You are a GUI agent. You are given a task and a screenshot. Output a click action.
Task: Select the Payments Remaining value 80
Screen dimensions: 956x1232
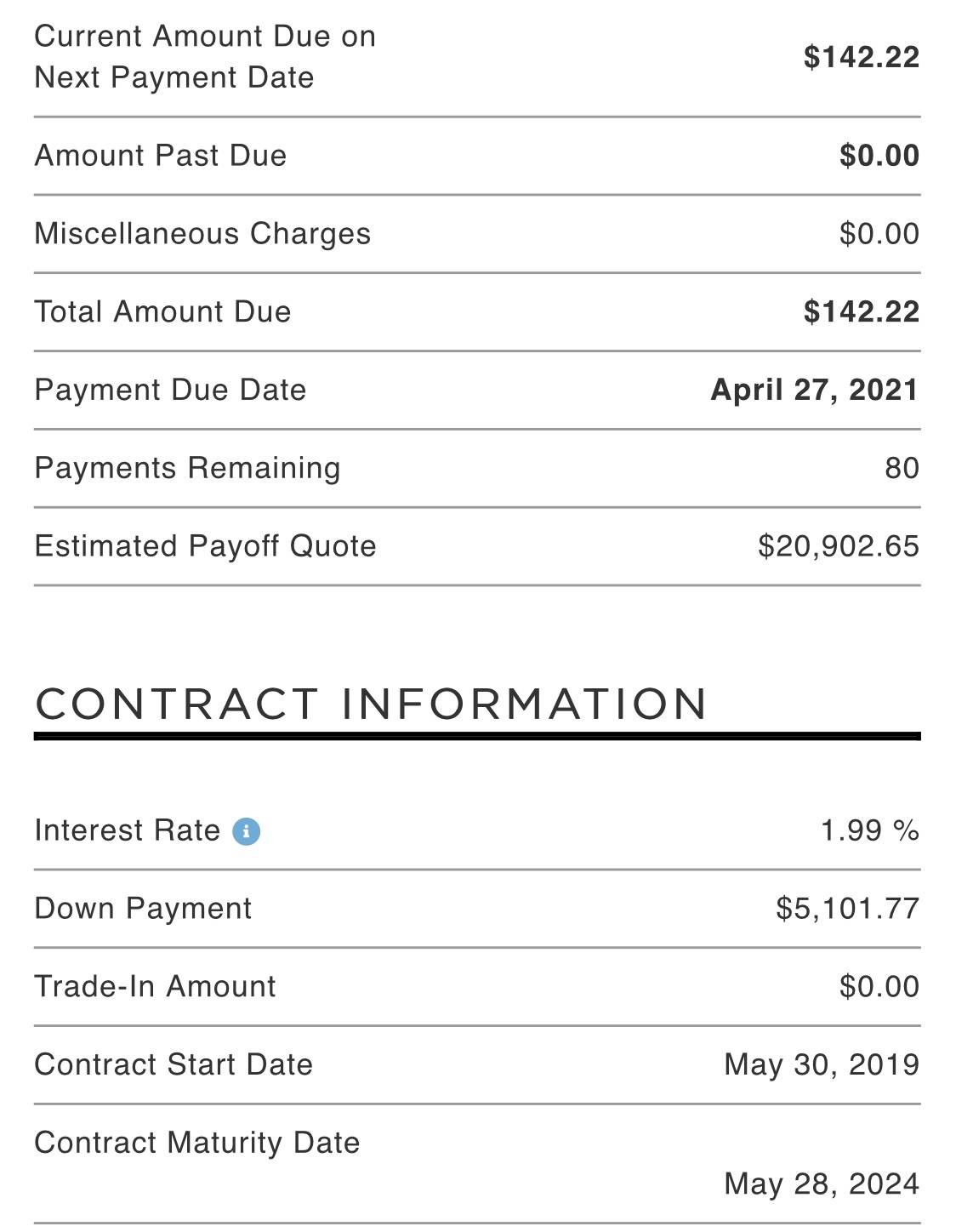coord(902,468)
